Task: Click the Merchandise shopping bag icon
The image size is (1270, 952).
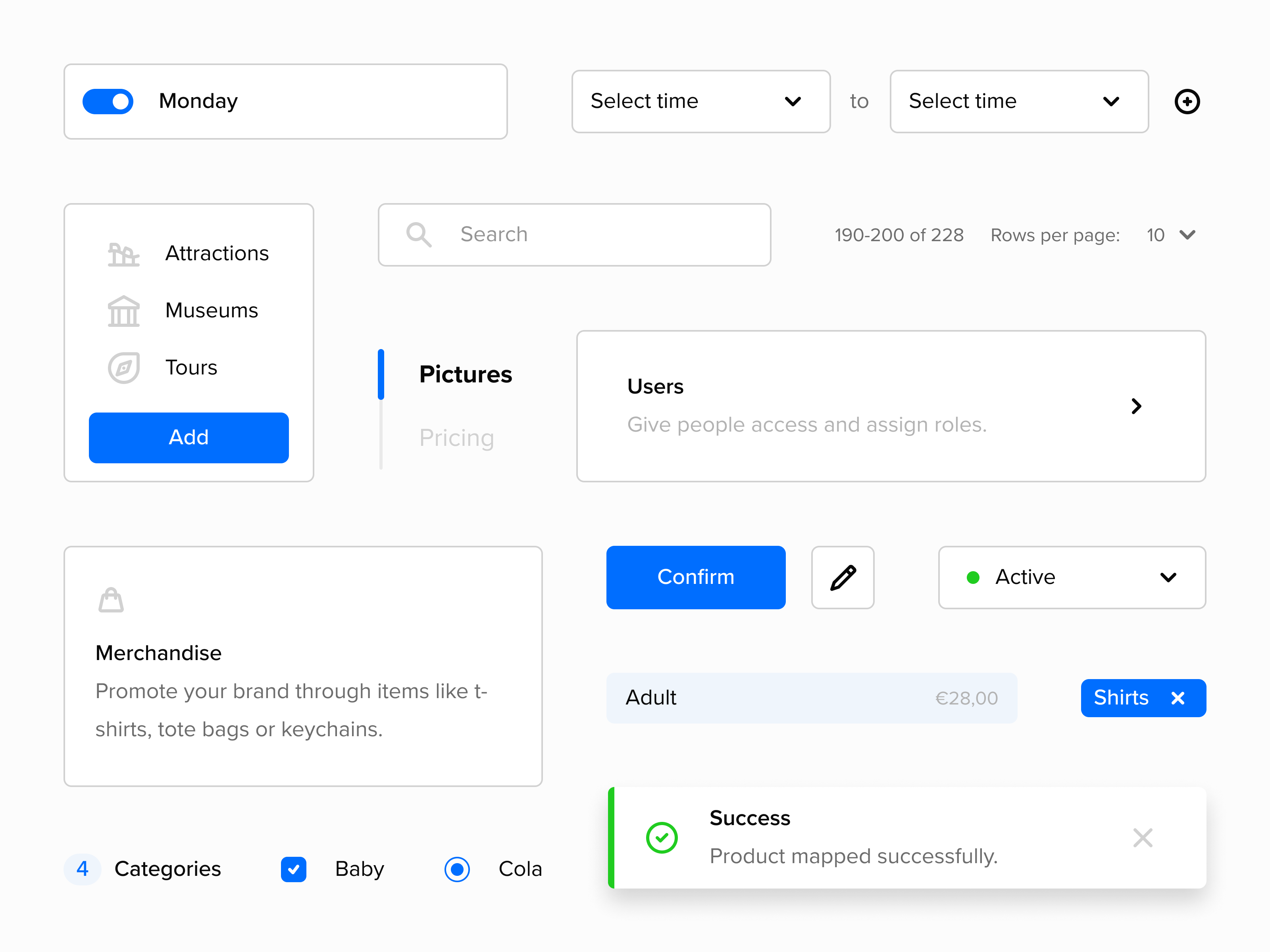Action: click(x=112, y=600)
